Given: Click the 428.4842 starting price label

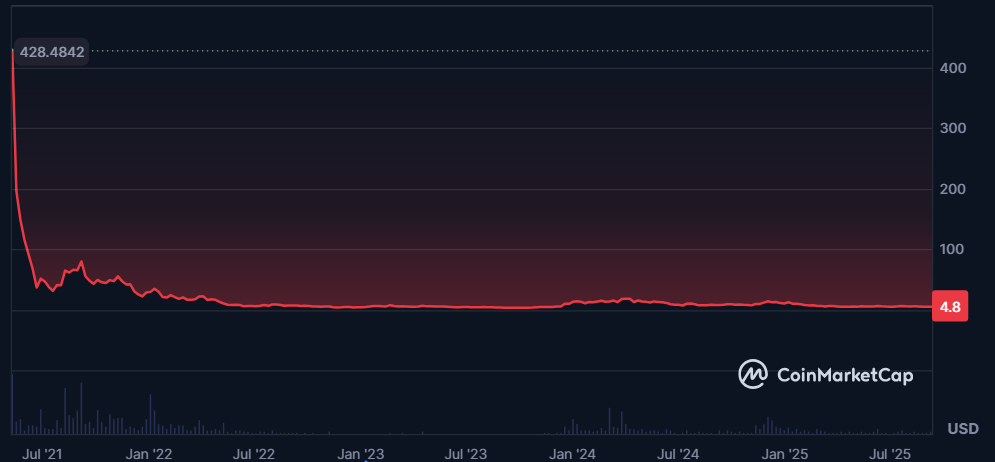Looking at the screenshot, I should tap(51, 52).
